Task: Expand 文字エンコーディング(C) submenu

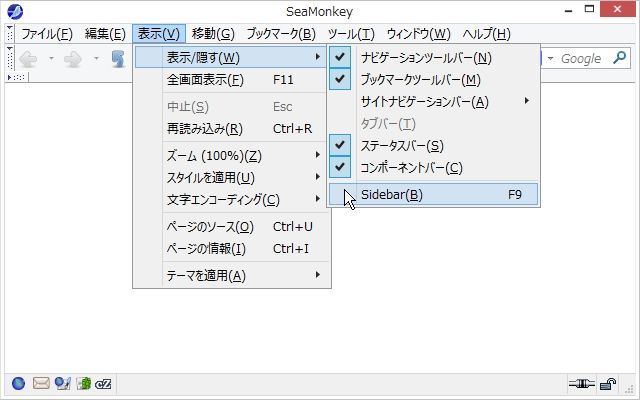Action: (x=231, y=200)
